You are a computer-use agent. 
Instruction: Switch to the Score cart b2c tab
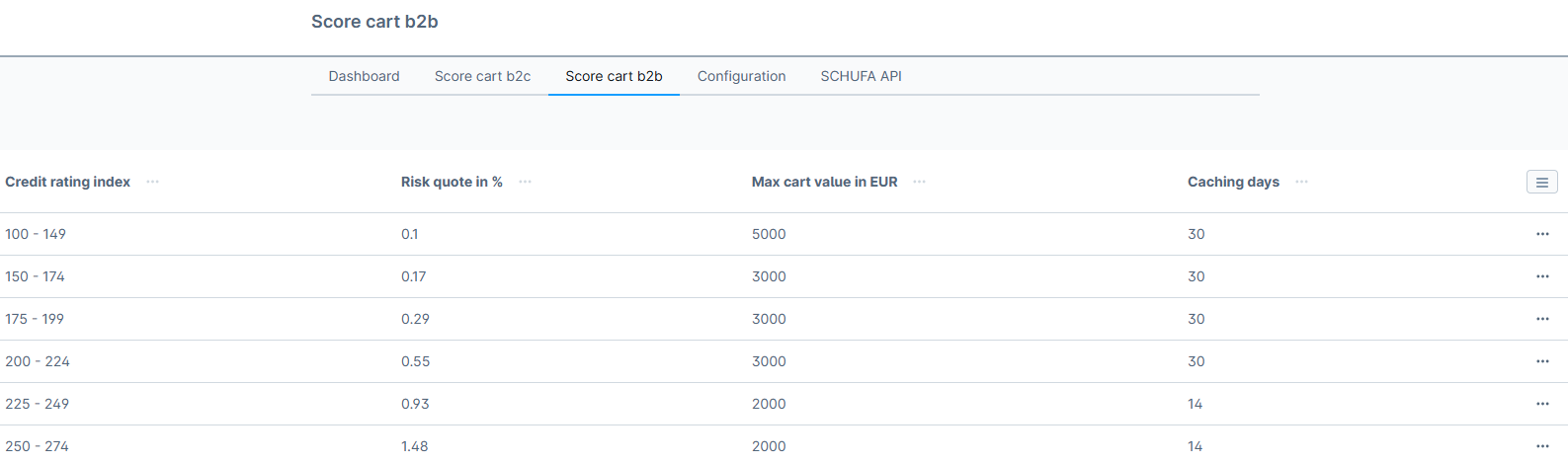tap(482, 76)
